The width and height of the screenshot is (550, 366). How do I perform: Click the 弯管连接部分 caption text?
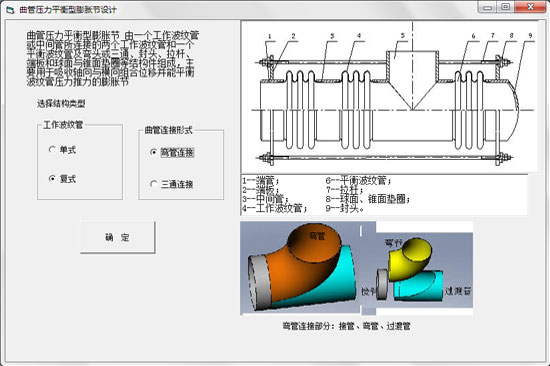347,326
